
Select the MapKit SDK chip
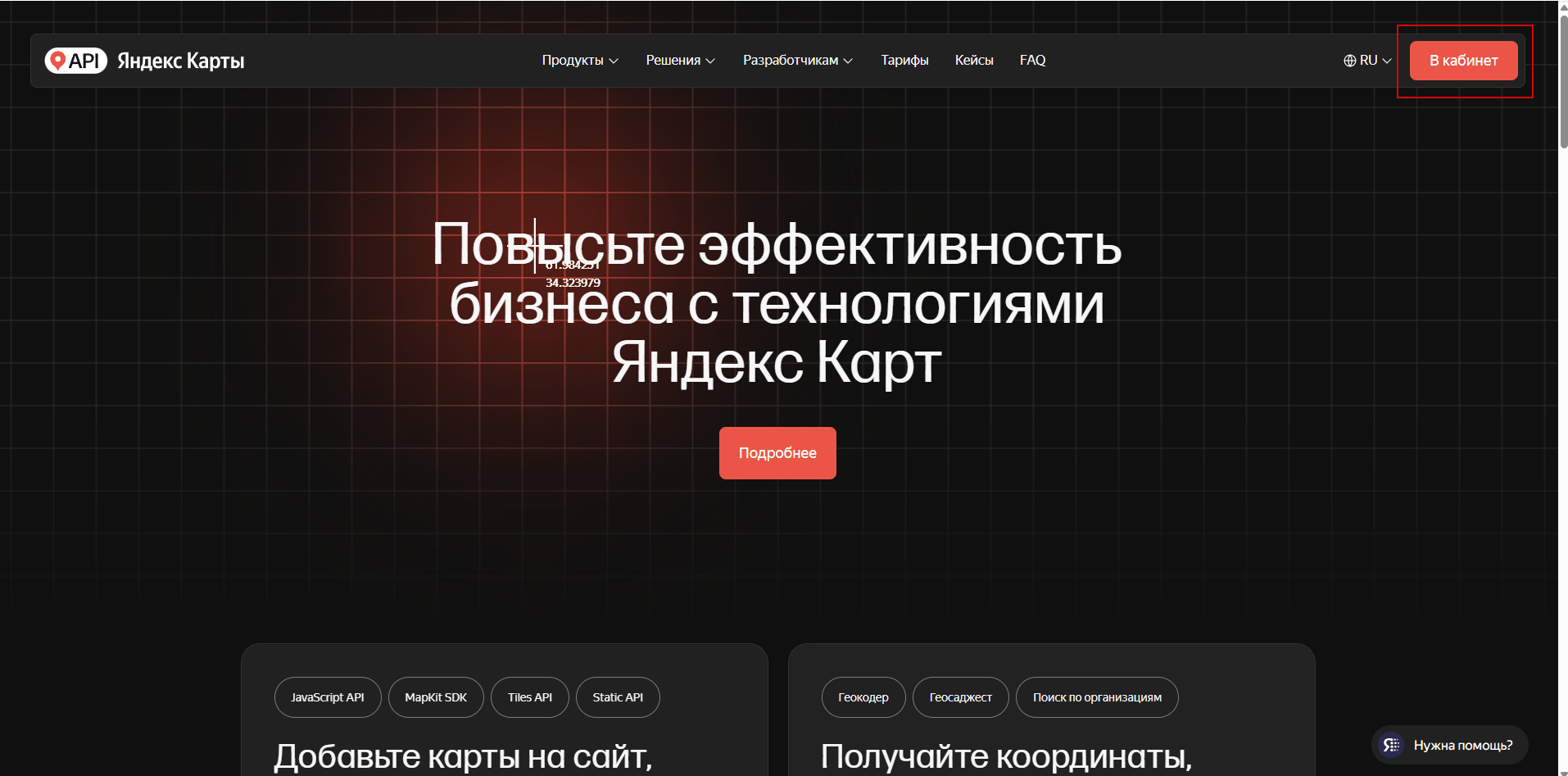[x=436, y=697]
